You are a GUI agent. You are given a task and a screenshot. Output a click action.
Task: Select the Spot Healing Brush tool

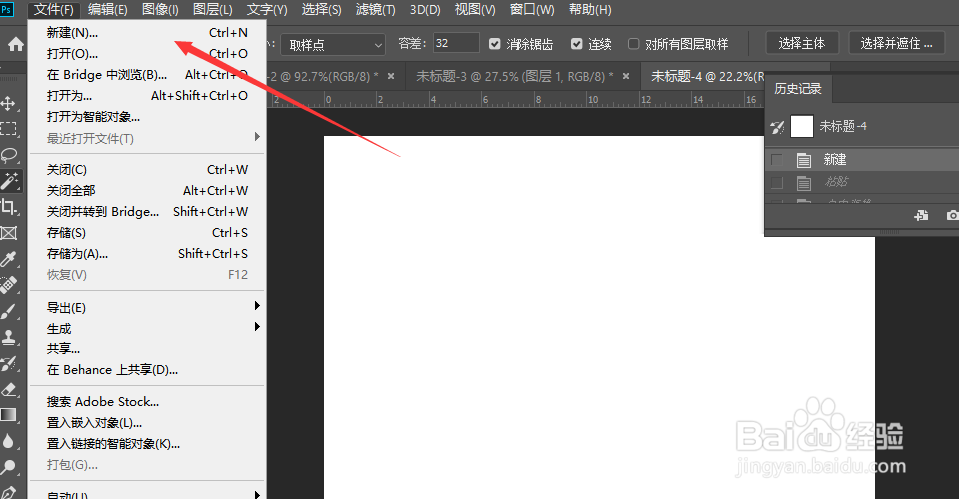click(9, 285)
